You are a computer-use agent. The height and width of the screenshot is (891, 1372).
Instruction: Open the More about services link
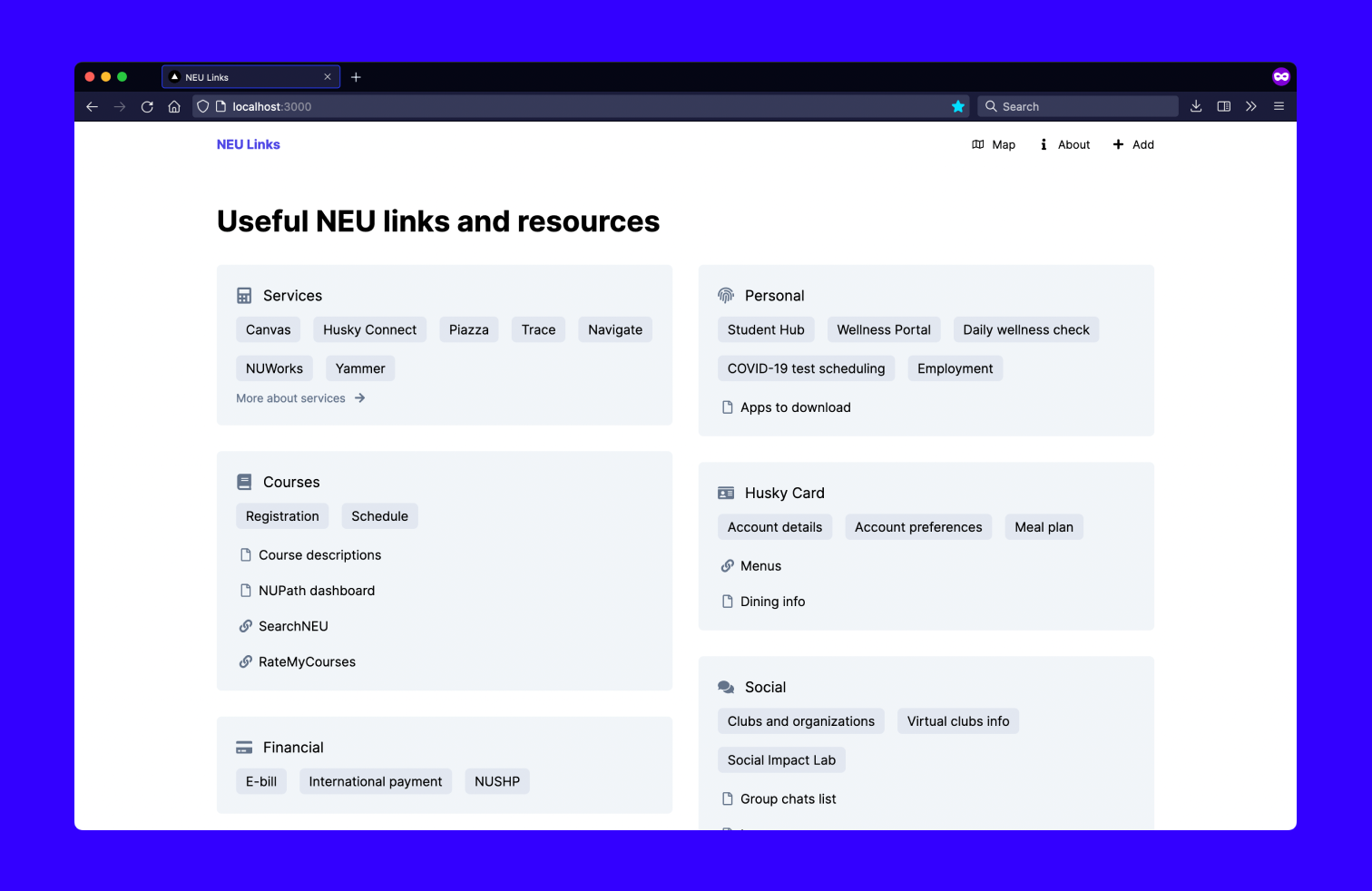[x=290, y=397]
